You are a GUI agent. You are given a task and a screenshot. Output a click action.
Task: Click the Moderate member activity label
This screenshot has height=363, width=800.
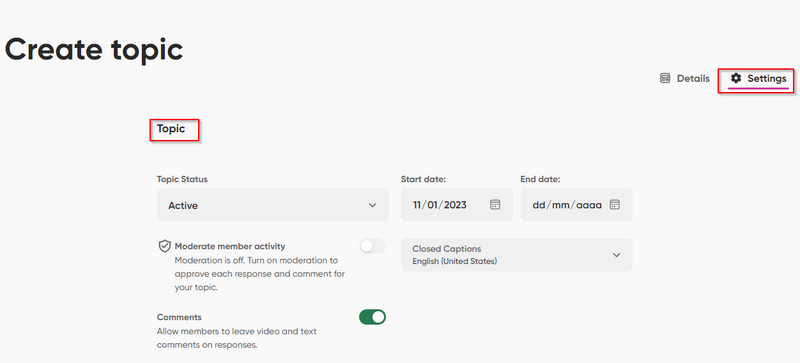coord(230,247)
